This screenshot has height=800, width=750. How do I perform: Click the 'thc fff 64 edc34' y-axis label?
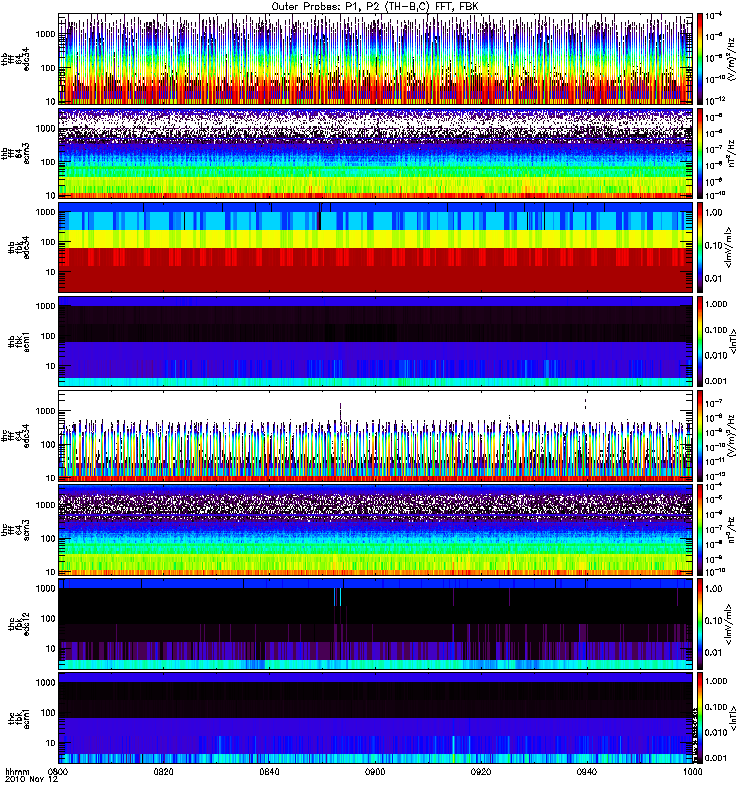click(x=15, y=436)
